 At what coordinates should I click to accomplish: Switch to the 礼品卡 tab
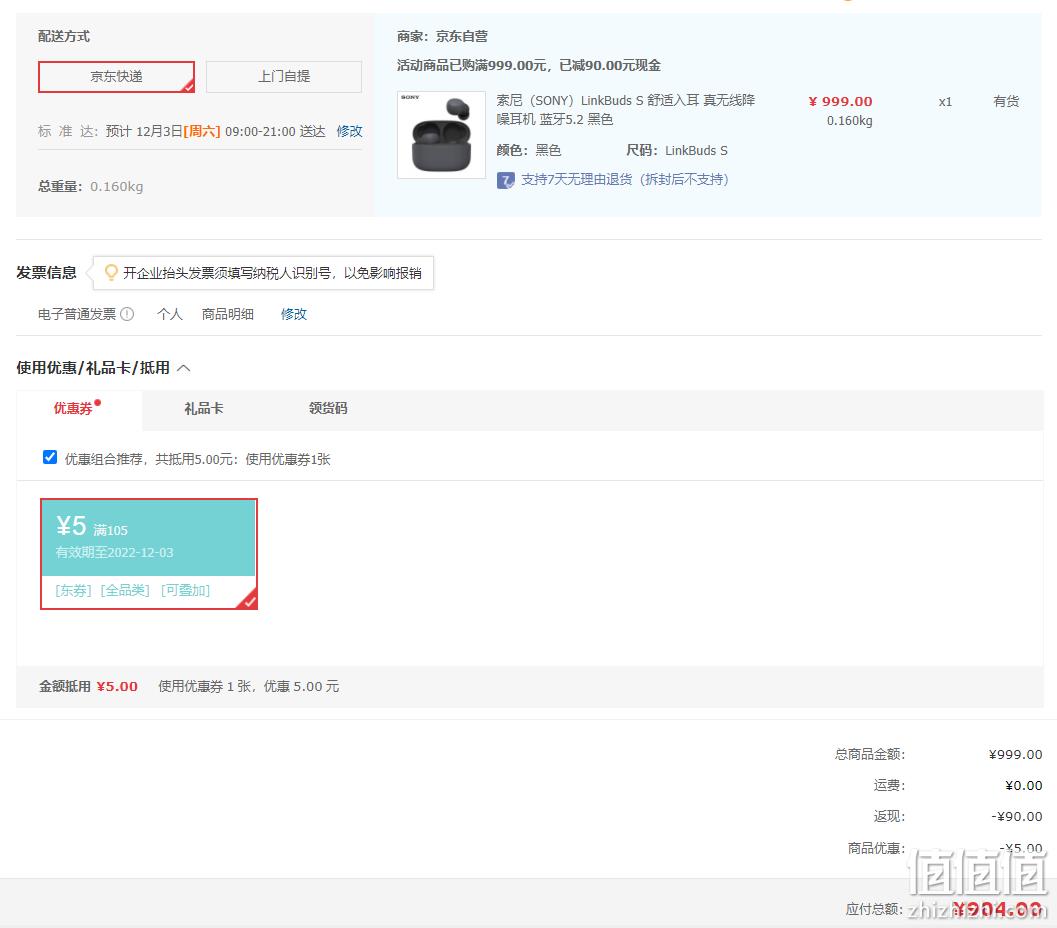tap(204, 408)
